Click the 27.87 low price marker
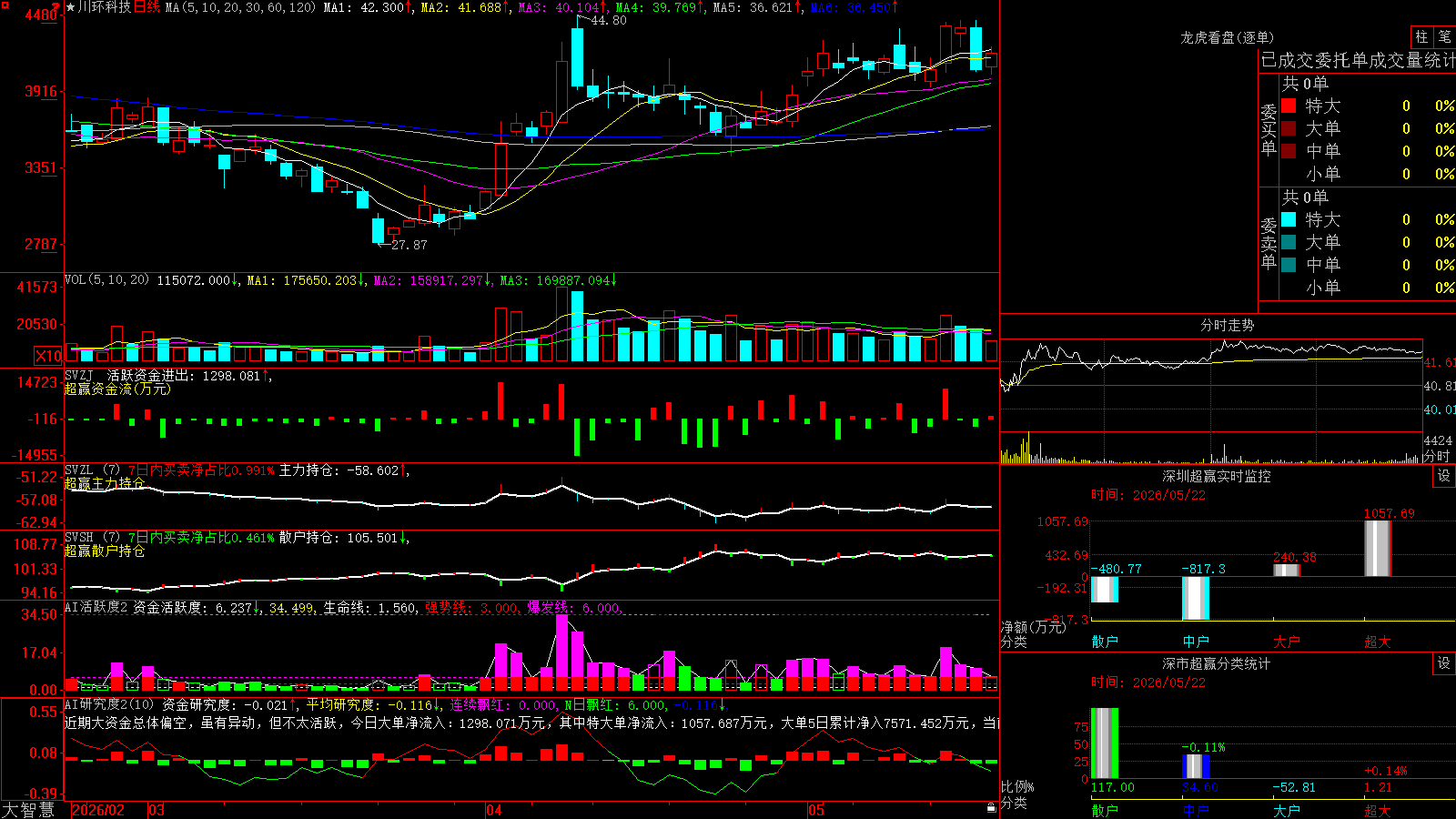Viewport: 1456px width, 819px height. [409, 245]
